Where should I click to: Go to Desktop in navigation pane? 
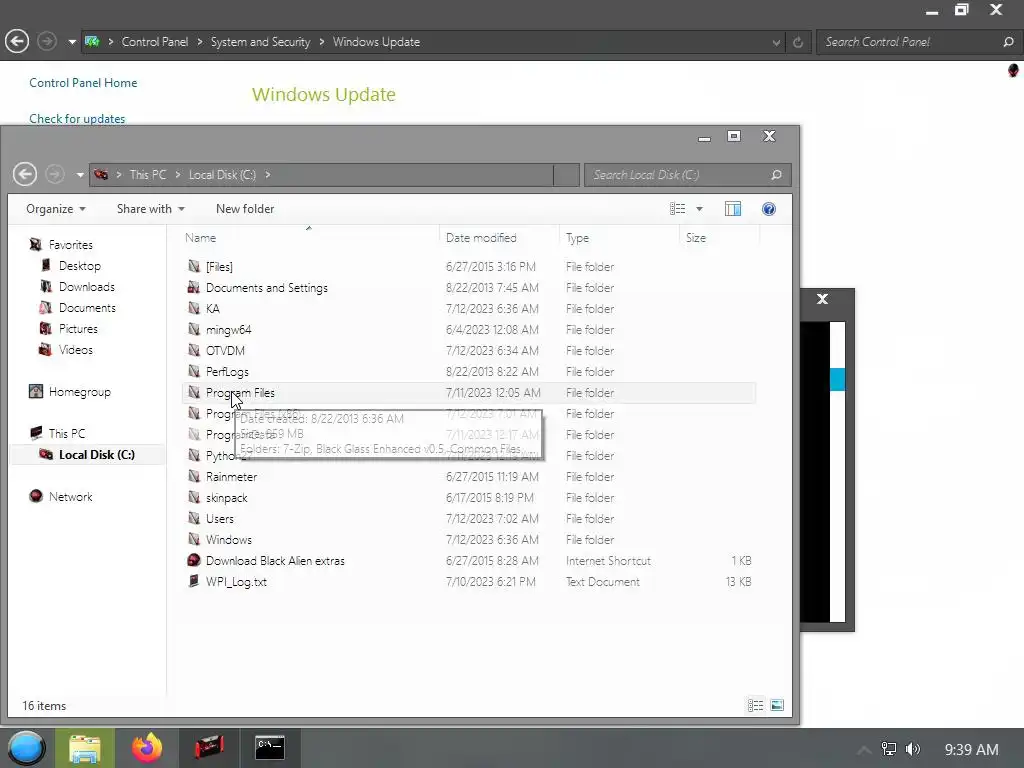pos(80,266)
